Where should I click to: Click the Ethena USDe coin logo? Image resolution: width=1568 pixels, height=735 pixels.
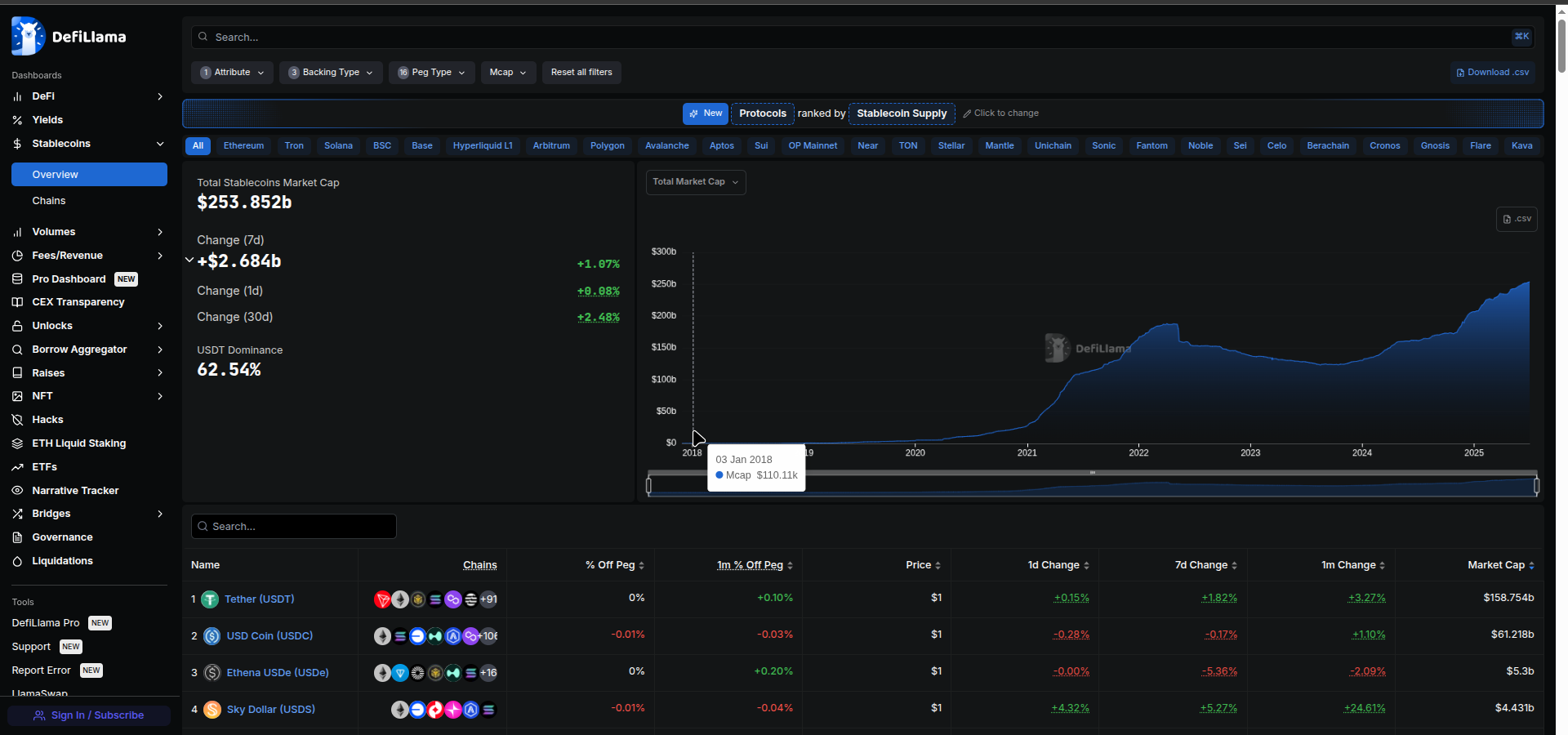coord(212,673)
